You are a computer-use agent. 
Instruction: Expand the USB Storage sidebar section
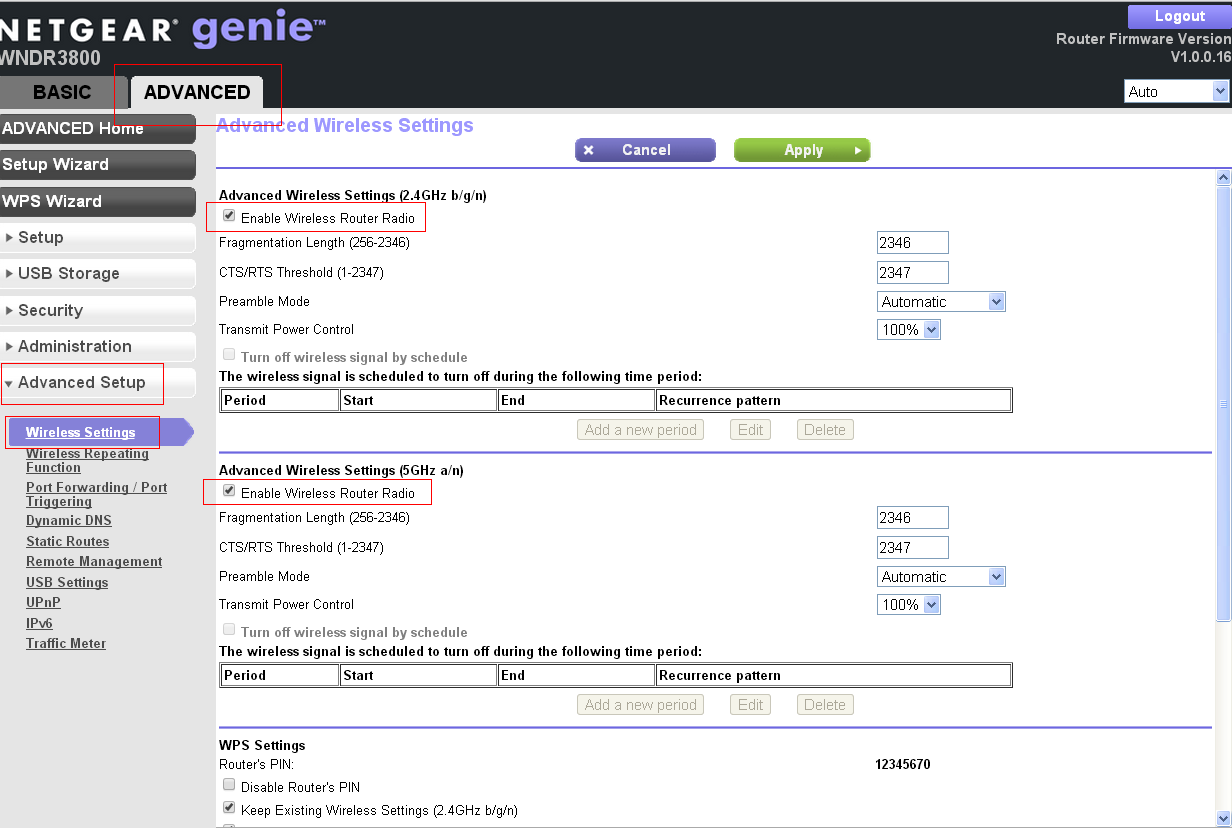click(x=68, y=273)
